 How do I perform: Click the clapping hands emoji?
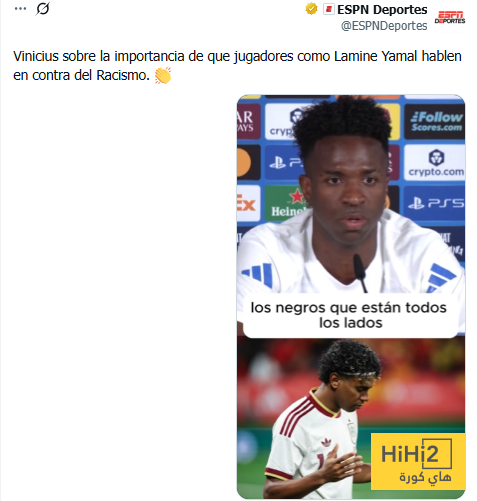(x=163, y=75)
